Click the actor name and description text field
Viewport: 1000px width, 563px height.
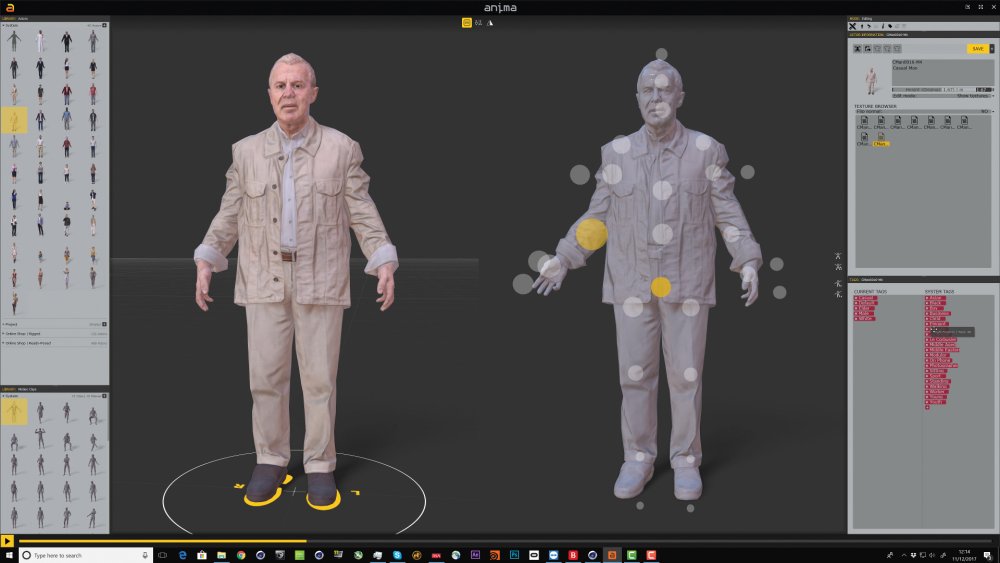(x=943, y=72)
